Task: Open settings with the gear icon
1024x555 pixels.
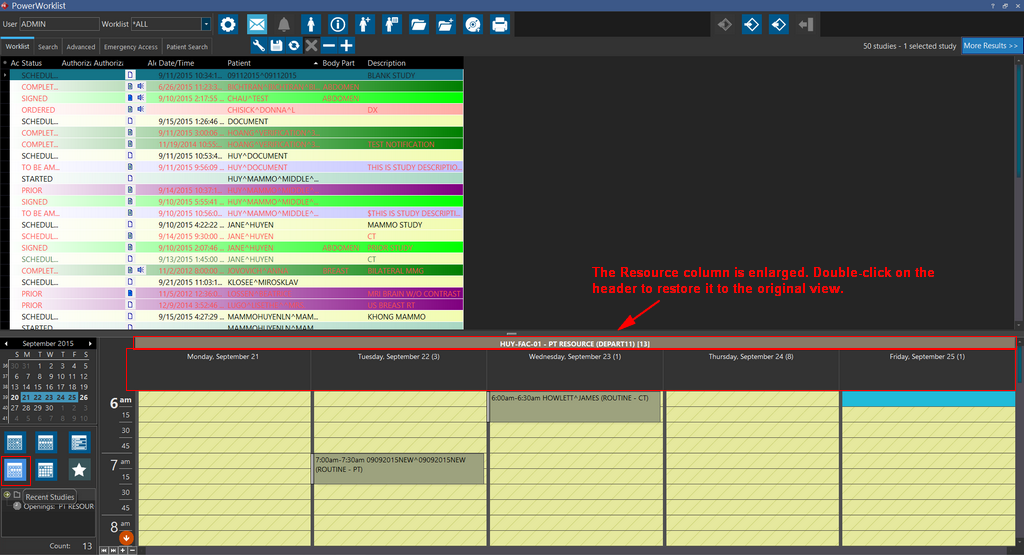Action: 228,23
